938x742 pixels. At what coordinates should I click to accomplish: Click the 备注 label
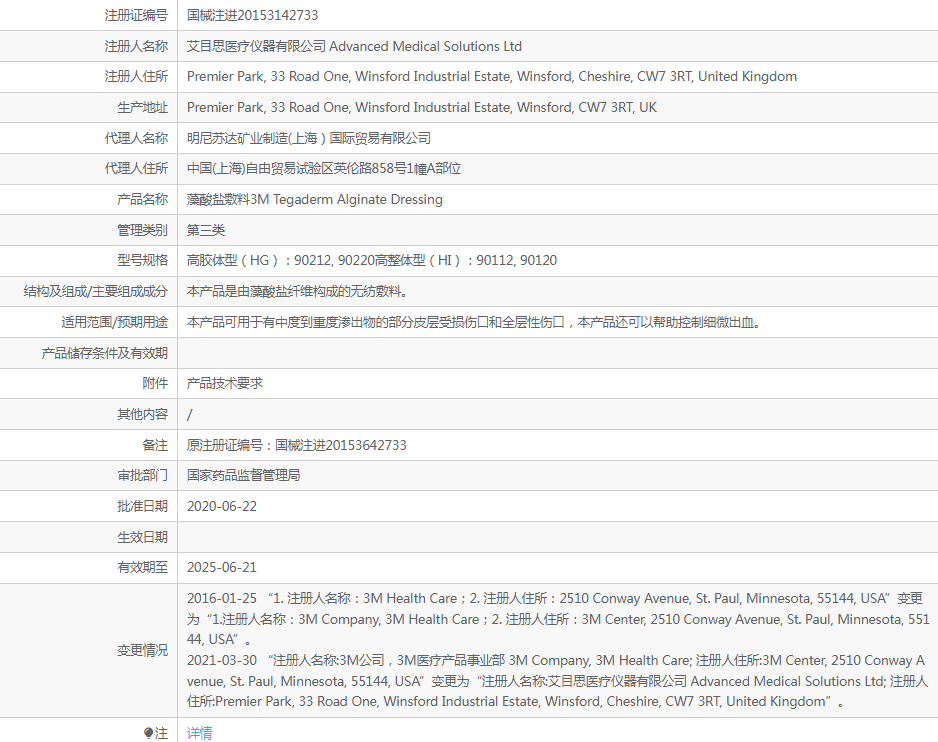tap(155, 445)
